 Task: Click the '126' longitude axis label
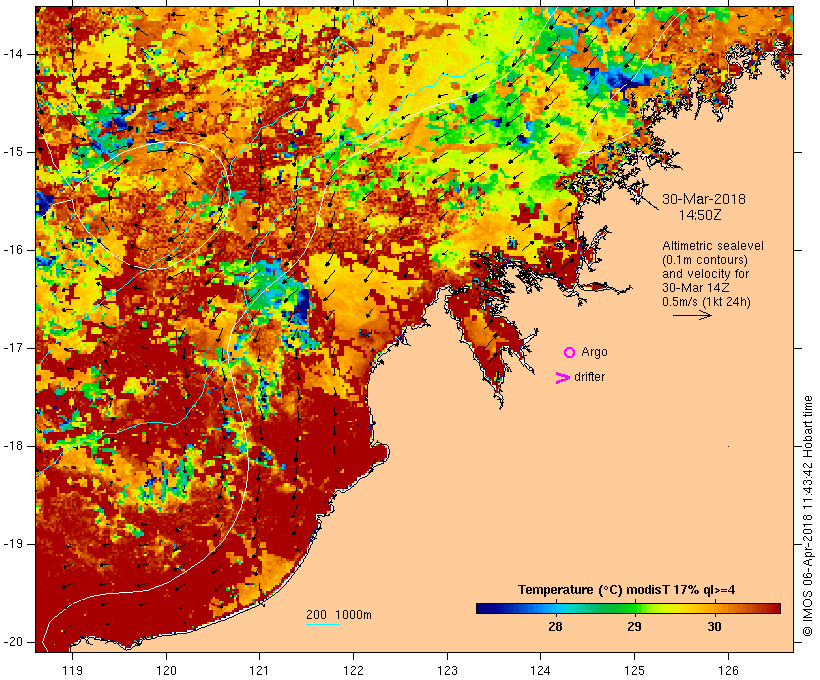(x=728, y=670)
